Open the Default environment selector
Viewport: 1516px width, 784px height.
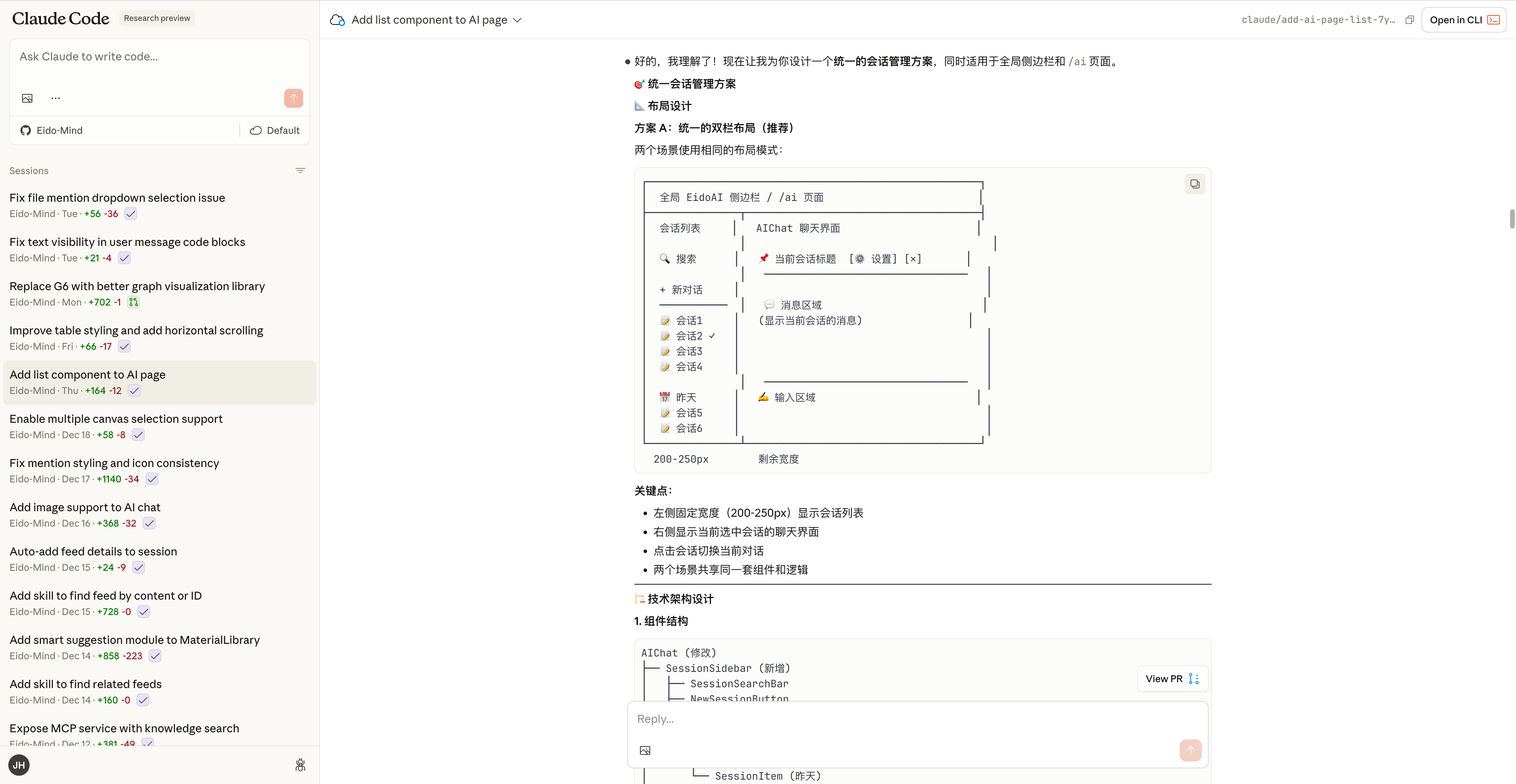(275, 131)
